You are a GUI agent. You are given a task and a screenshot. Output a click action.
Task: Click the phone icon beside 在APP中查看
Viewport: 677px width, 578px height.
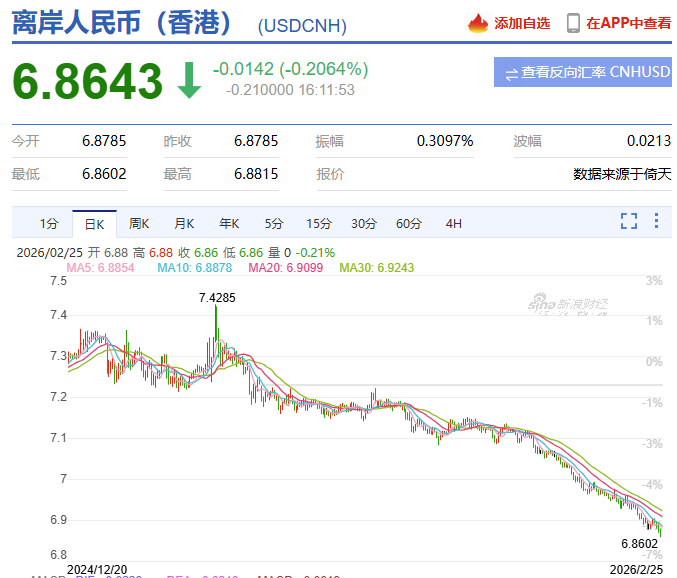pyautogui.click(x=573, y=23)
